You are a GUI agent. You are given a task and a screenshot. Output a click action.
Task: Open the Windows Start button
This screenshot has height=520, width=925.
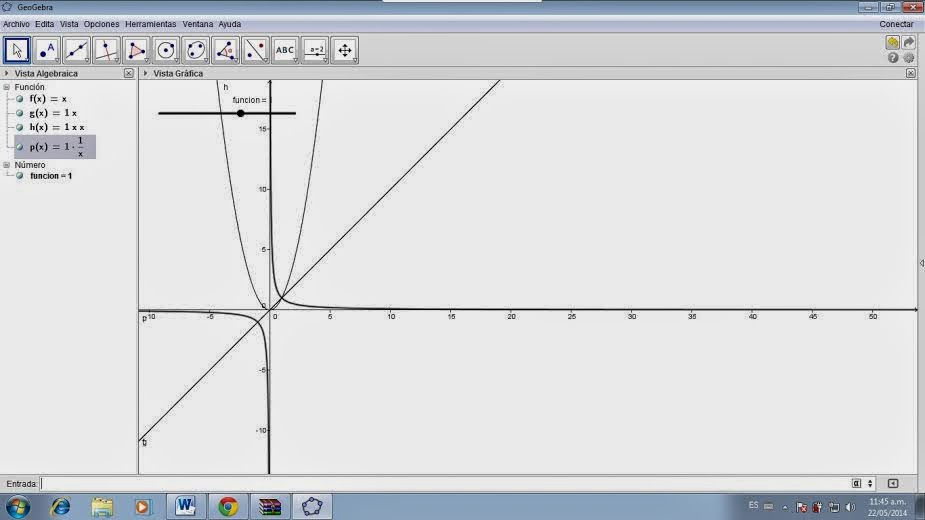[x=18, y=507]
